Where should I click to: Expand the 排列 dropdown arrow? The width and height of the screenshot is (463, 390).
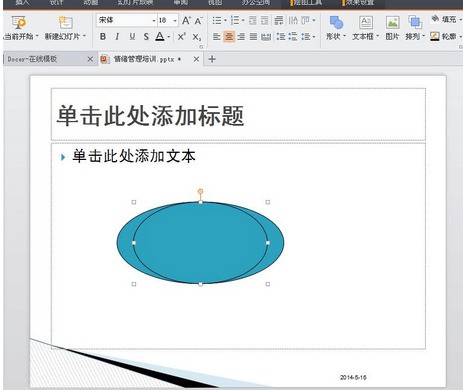tap(424, 36)
